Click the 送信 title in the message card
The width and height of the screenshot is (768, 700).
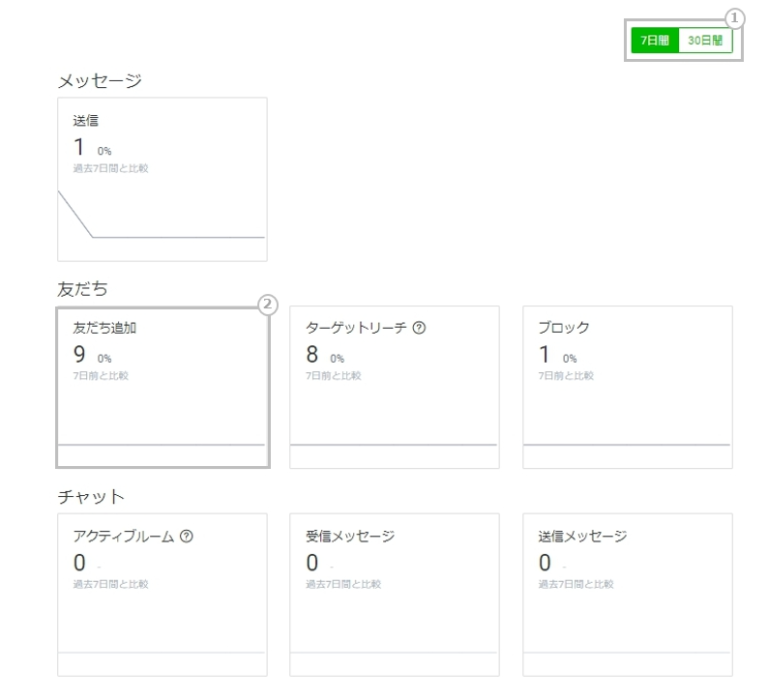(86, 121)
